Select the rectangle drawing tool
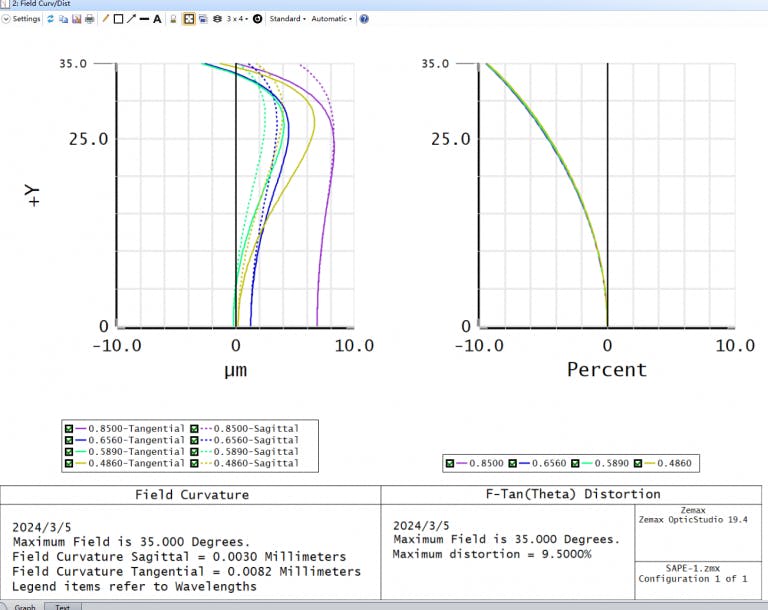Screen dimensions: 768x610 click(118, 19)
